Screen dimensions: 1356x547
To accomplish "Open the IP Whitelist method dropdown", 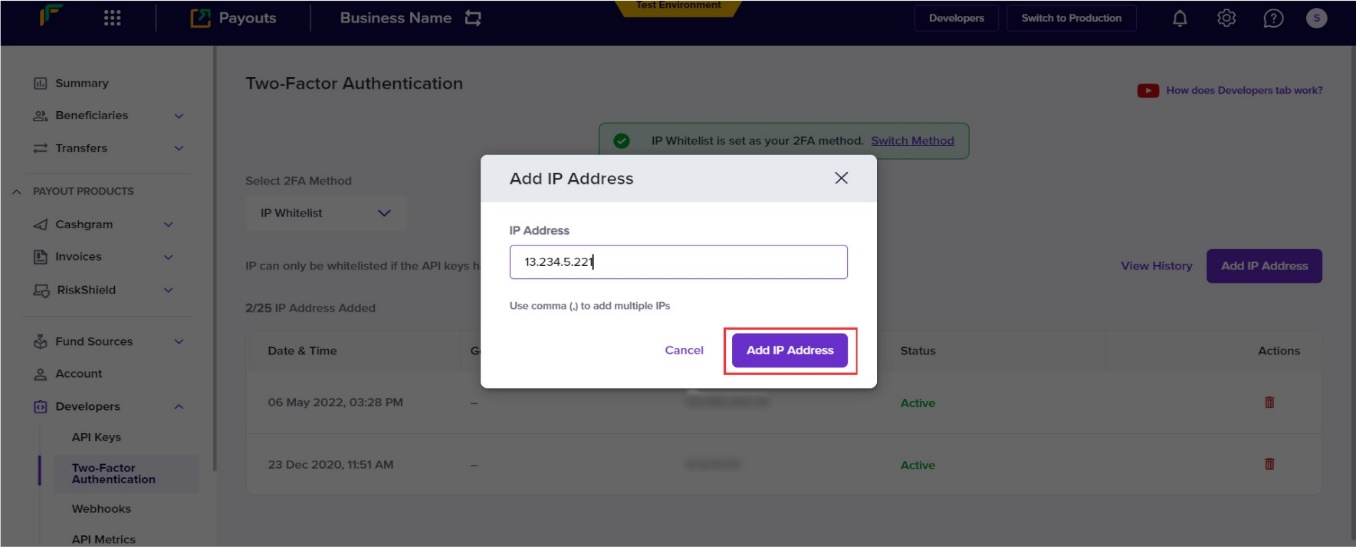I will coord(326,213).
